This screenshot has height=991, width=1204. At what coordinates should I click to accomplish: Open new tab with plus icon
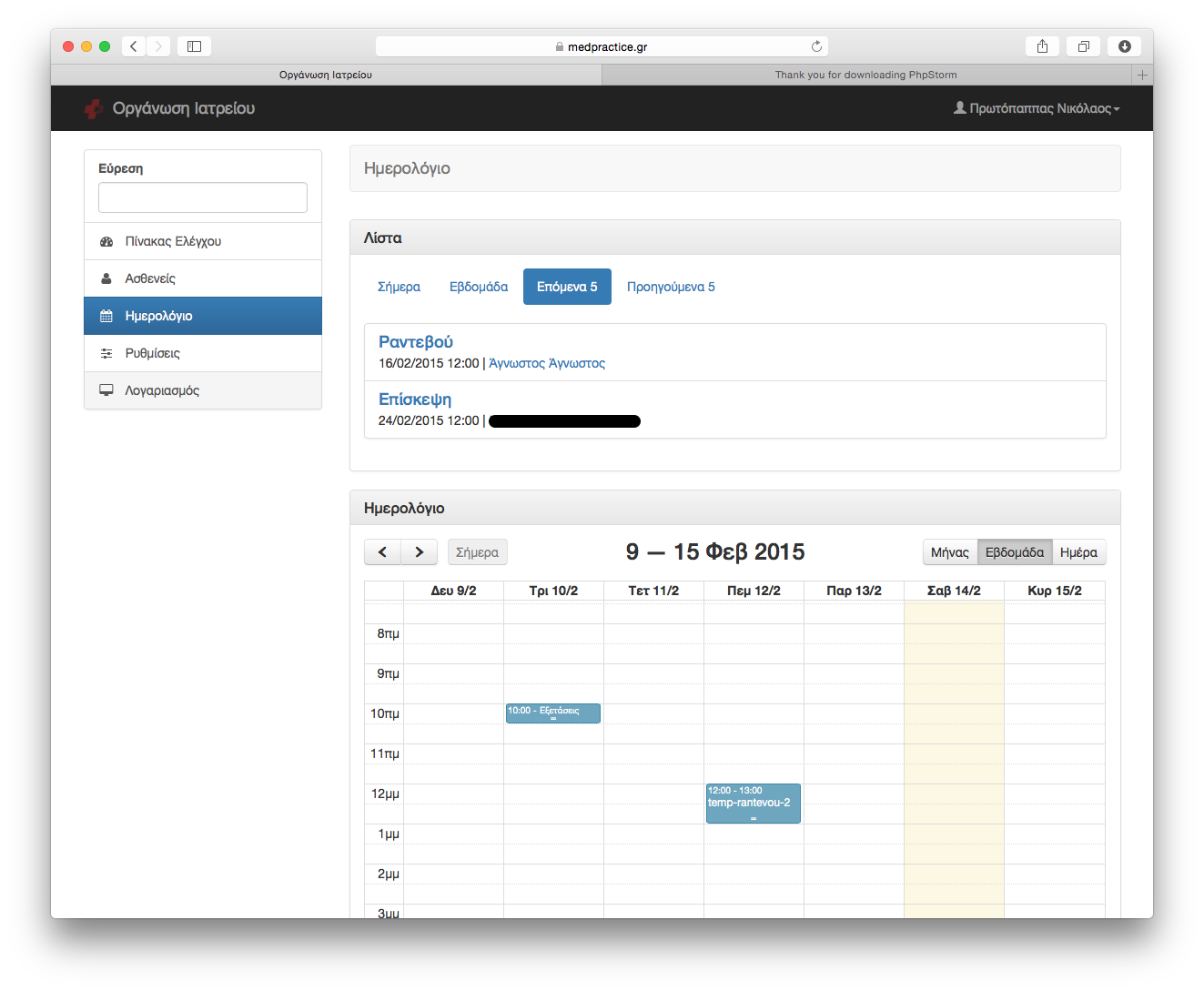pyautogui.click(x=1142, y=75)
